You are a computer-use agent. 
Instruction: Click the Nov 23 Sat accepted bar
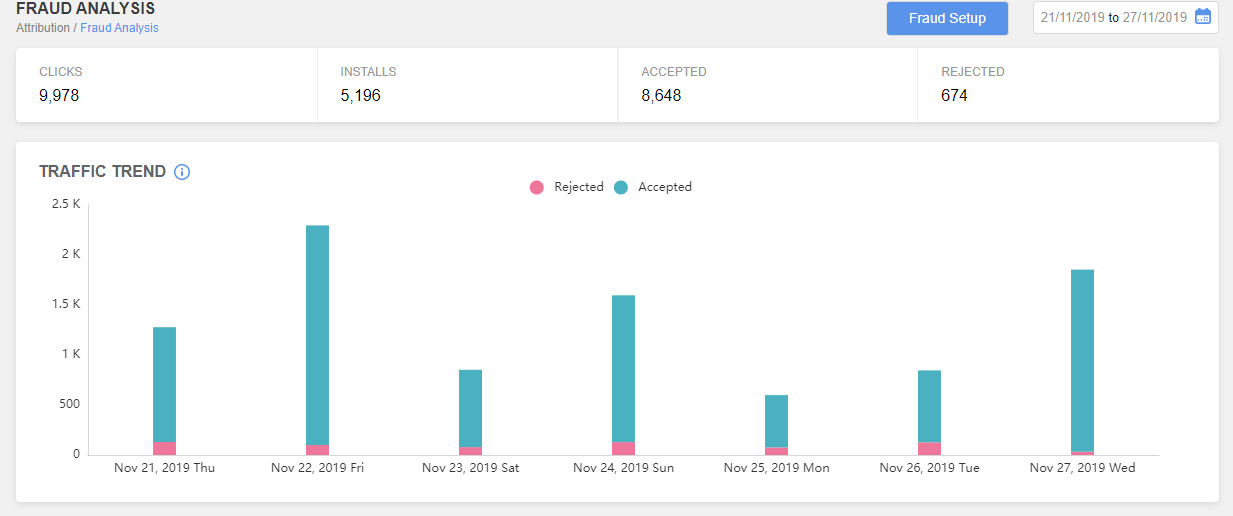pos(470,408)
